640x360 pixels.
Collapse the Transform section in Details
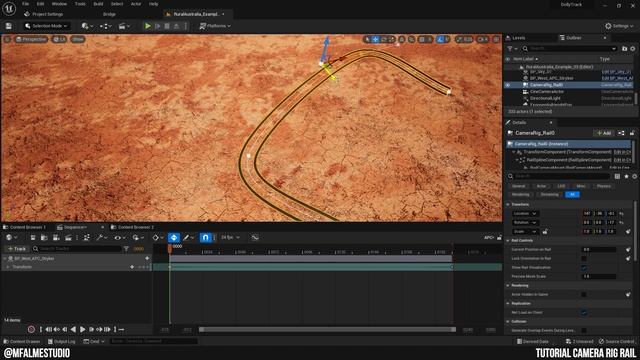(508, 204)
